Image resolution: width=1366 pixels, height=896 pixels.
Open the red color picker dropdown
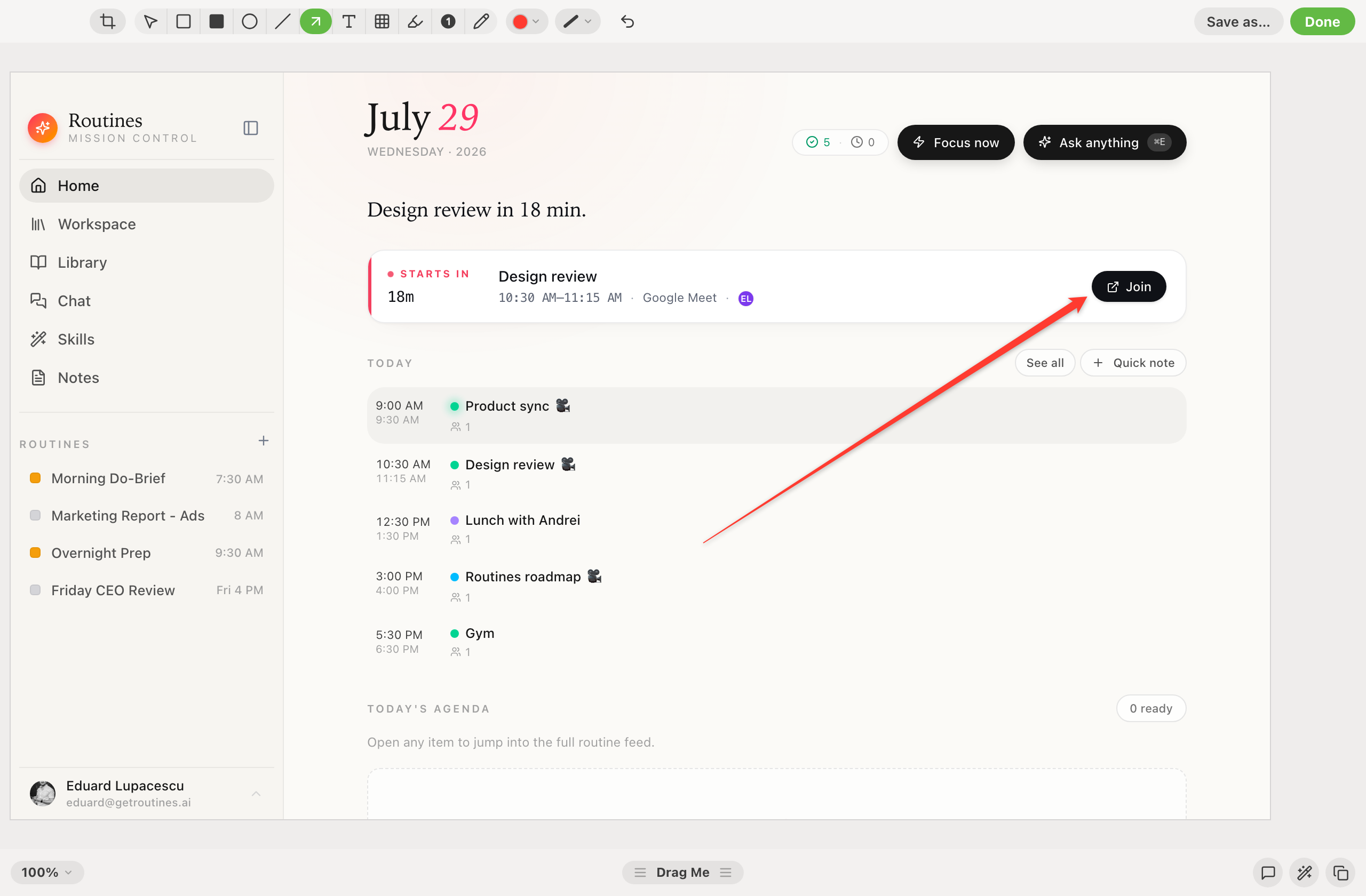point(526,22)
